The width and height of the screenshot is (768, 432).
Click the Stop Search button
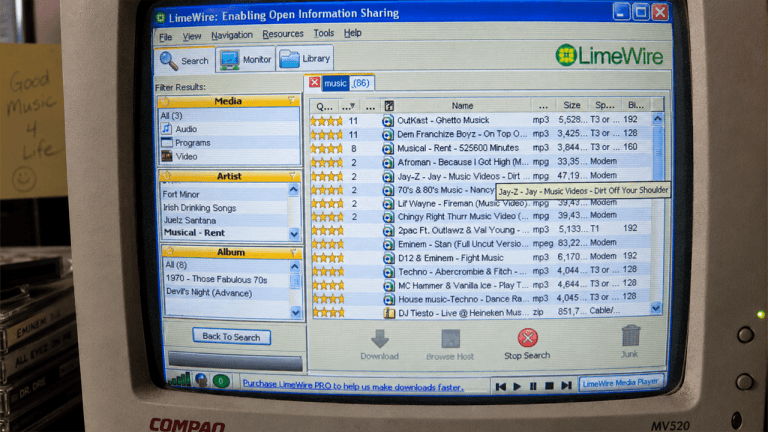527,344
